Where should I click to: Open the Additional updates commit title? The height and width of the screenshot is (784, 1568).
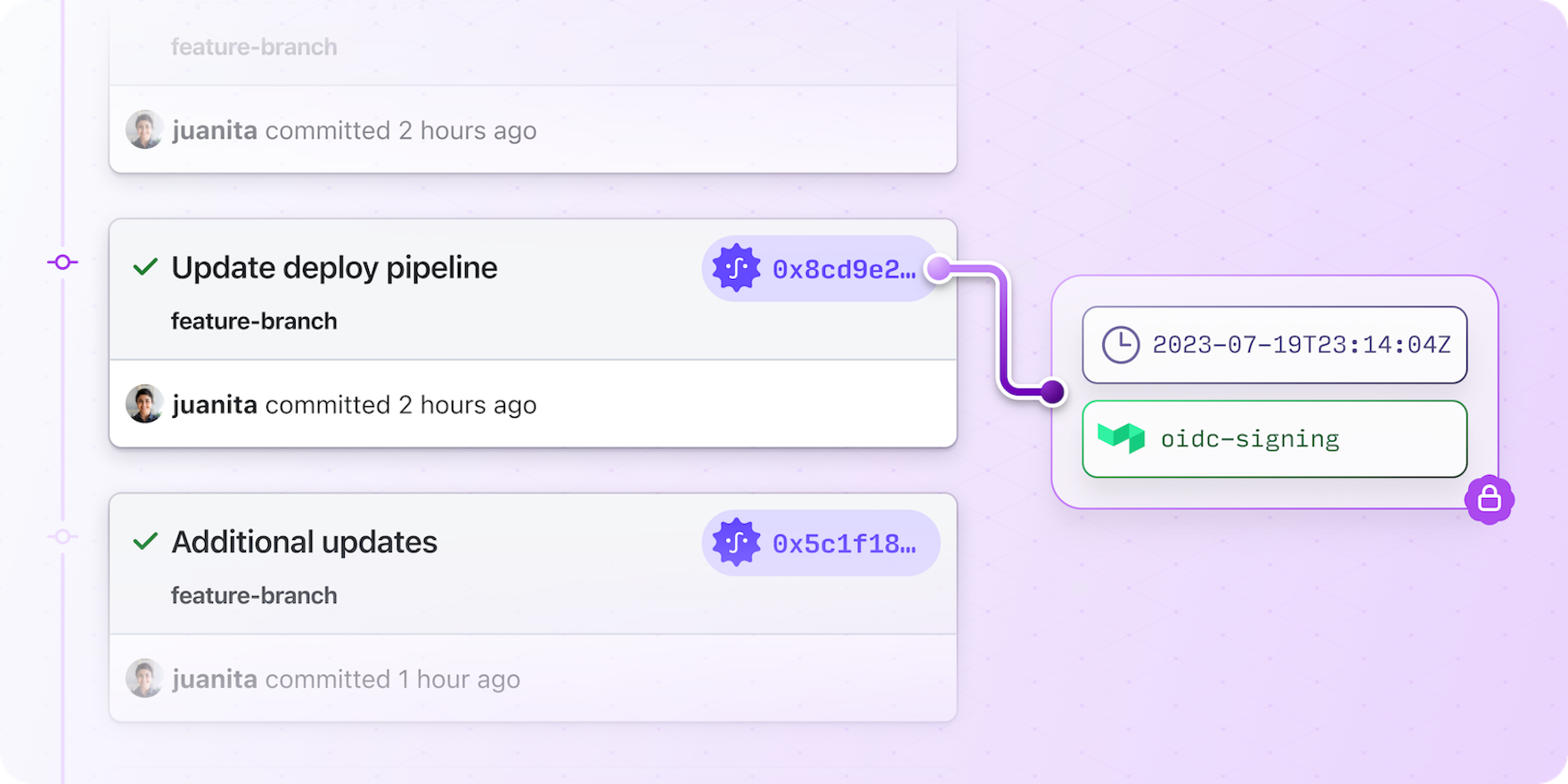click(304, 542)
